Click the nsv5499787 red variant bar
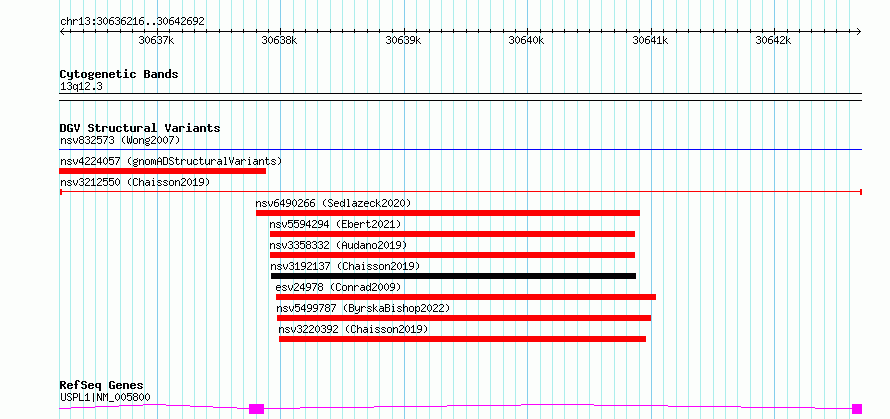The width and height of the screenshot is (890, 419). (x=464, y=318)
